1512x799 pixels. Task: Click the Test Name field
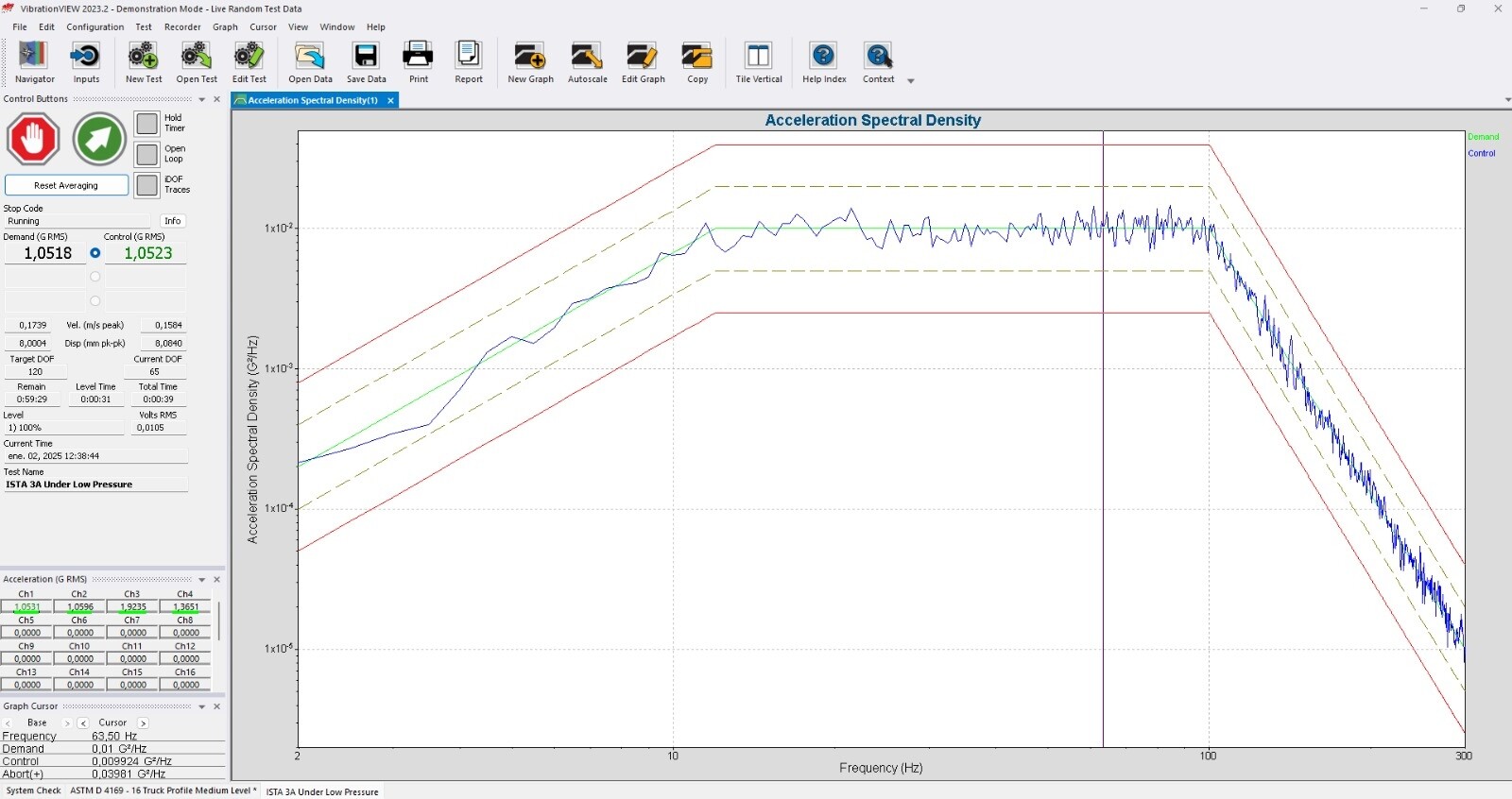point(95,484)
